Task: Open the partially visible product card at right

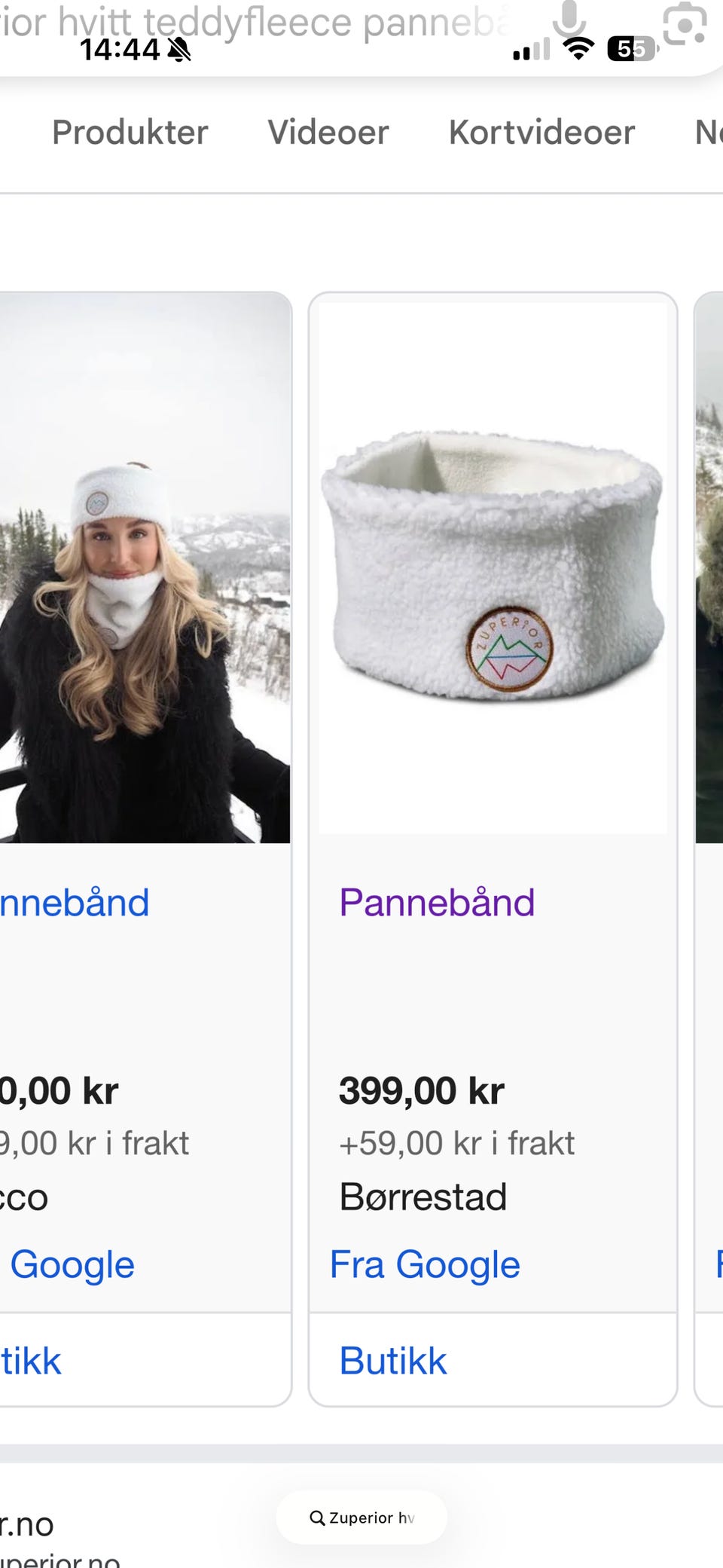Action: pos(709,849)
